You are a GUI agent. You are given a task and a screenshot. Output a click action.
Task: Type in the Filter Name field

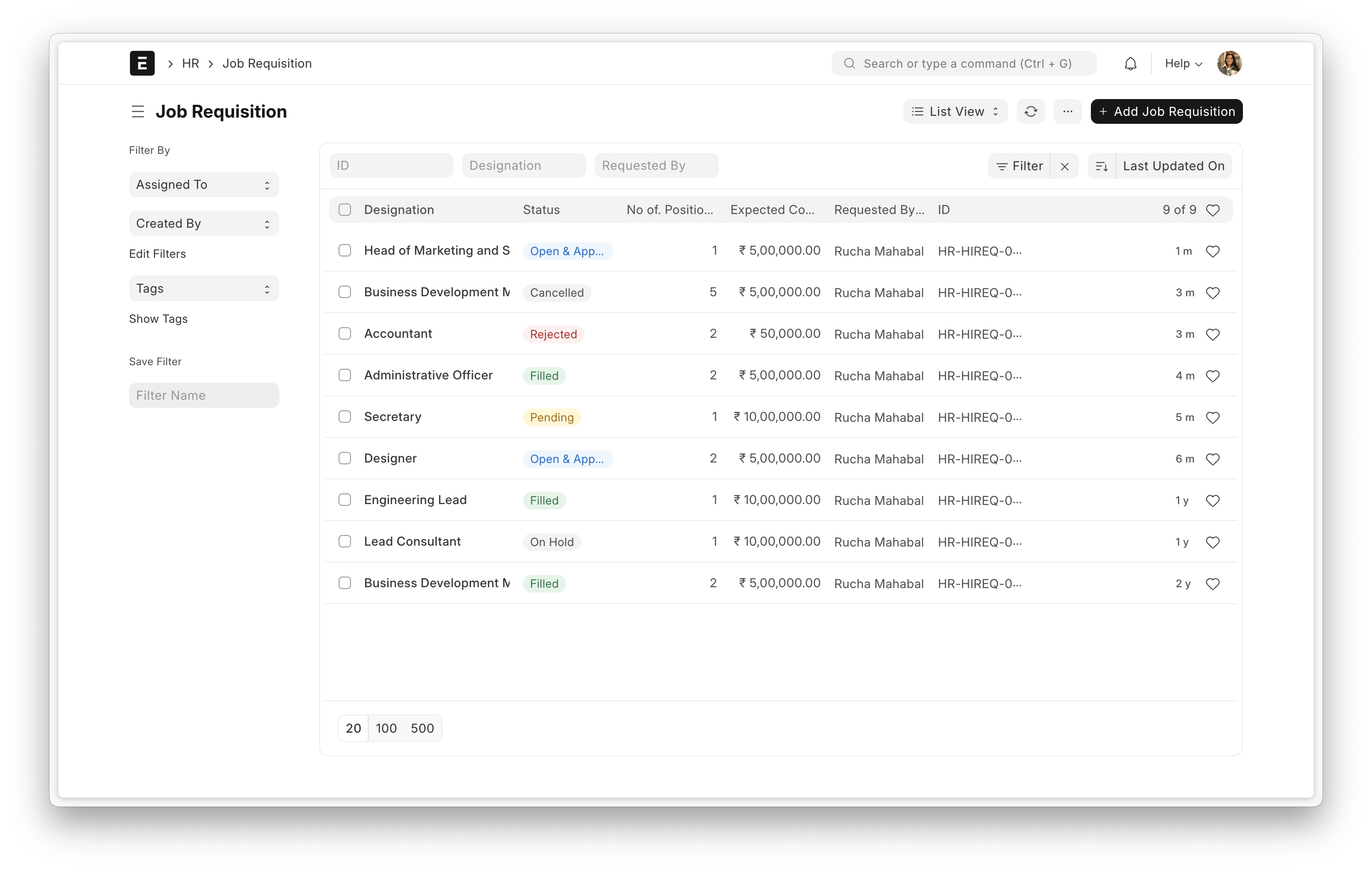(x=203, y=395)
